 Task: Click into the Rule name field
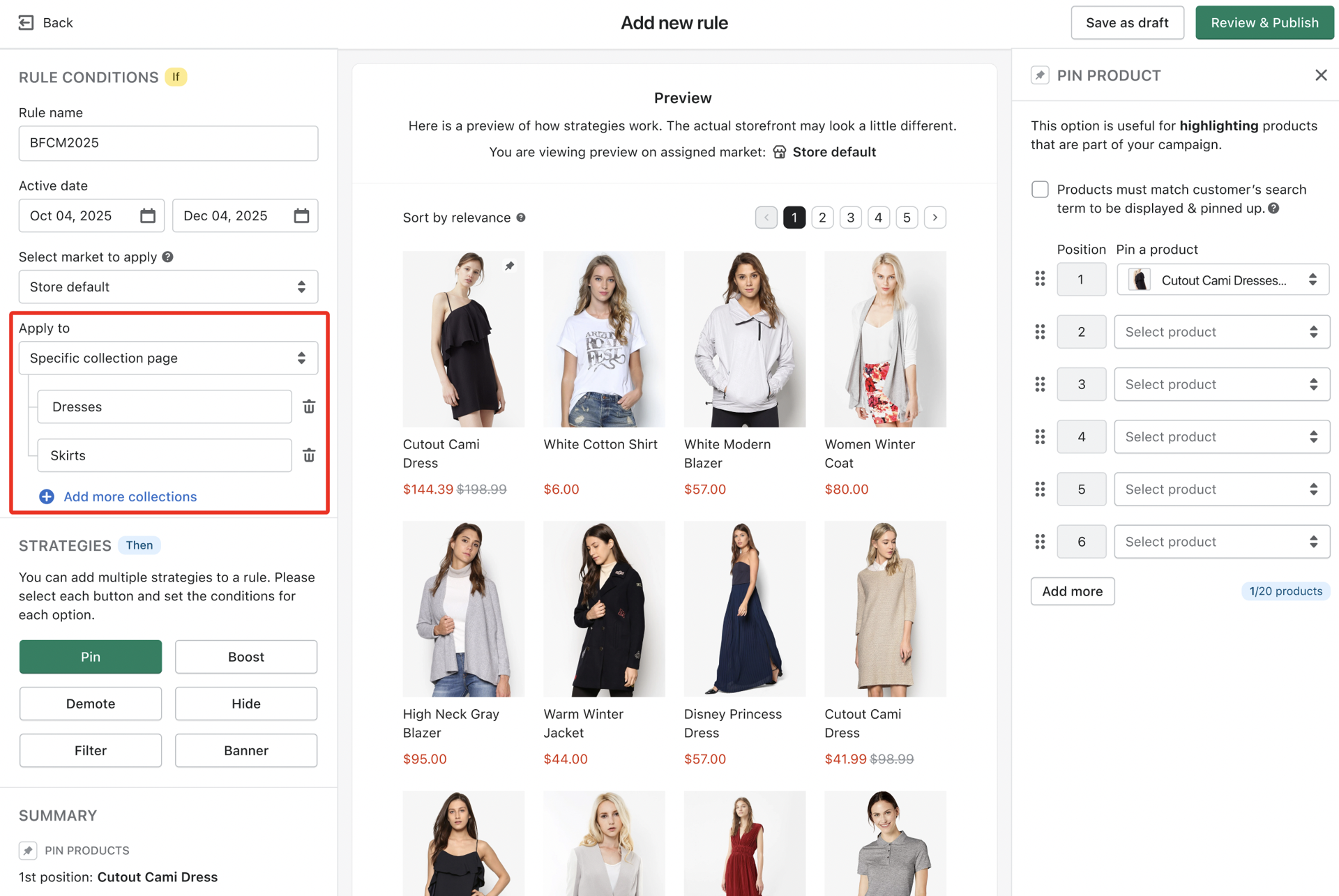[x=167, y=143]
